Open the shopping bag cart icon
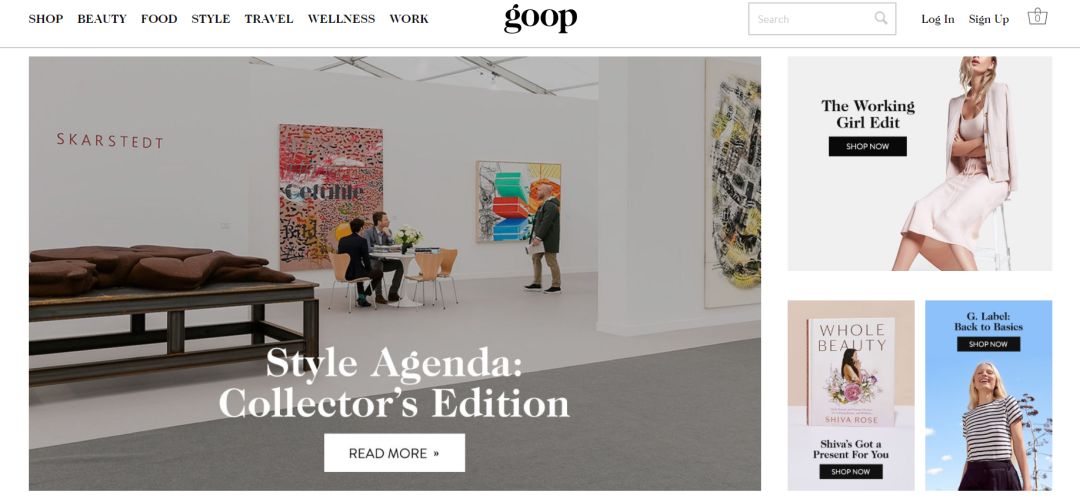 point(1037,17)
